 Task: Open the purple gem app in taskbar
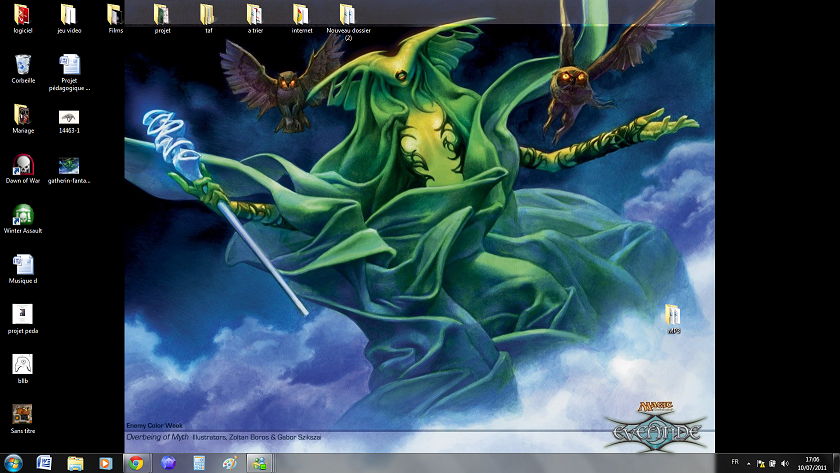click(168, 463)
